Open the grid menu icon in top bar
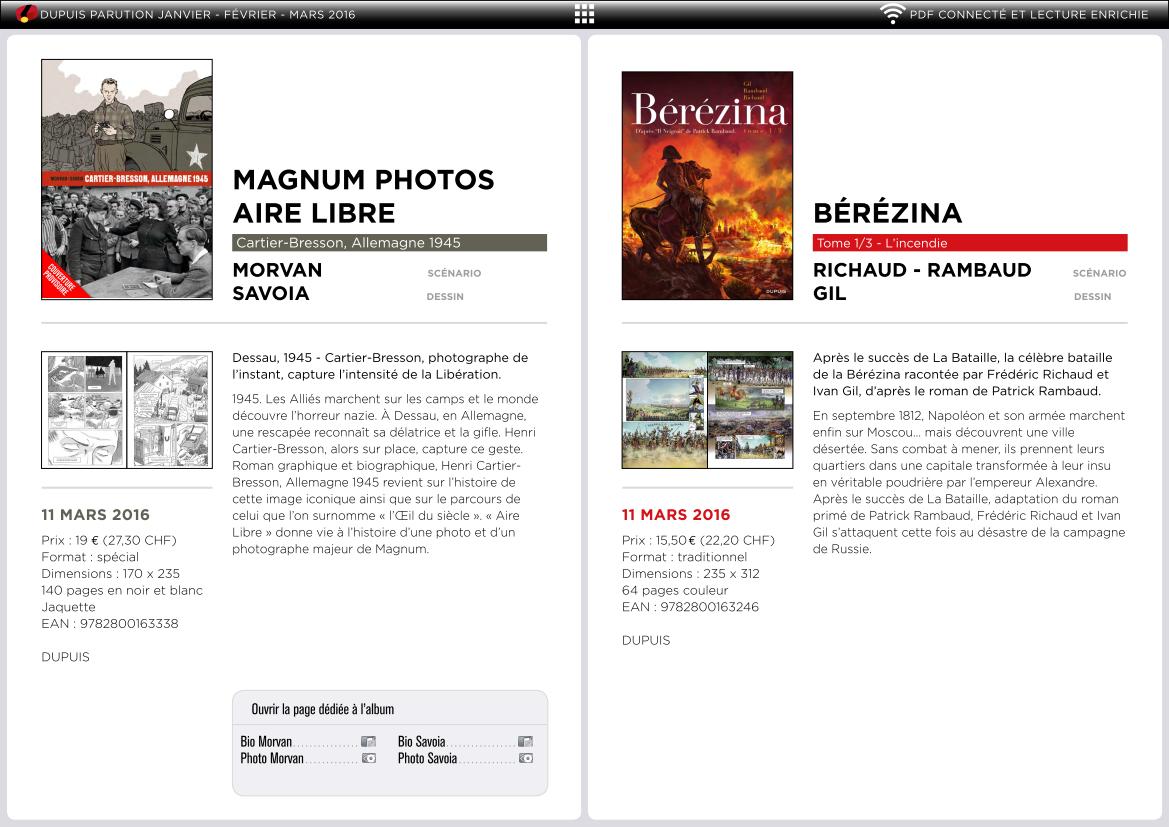1169x827 pixels. [584, 14]
